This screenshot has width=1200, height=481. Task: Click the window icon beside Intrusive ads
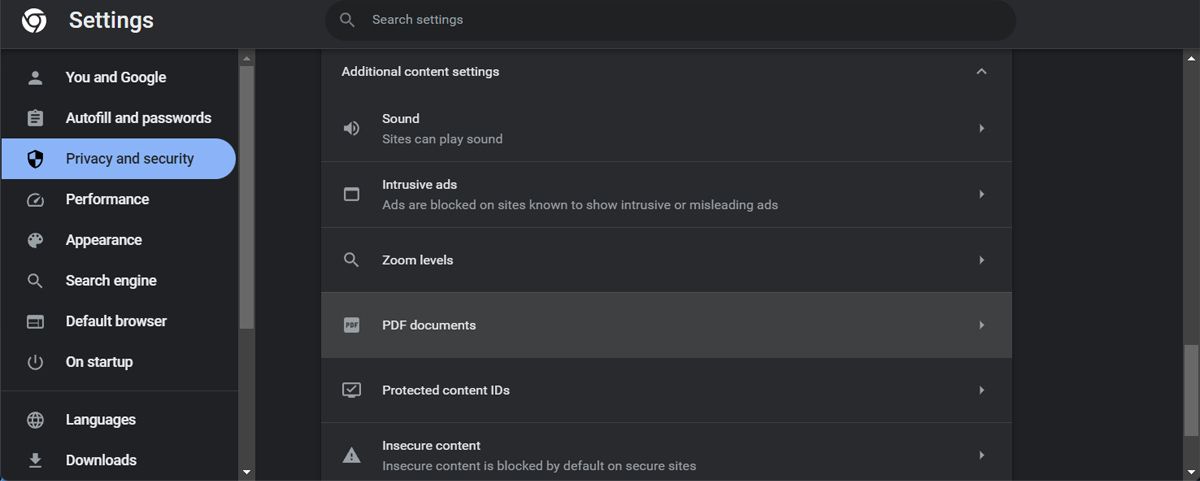pos(351,194)
